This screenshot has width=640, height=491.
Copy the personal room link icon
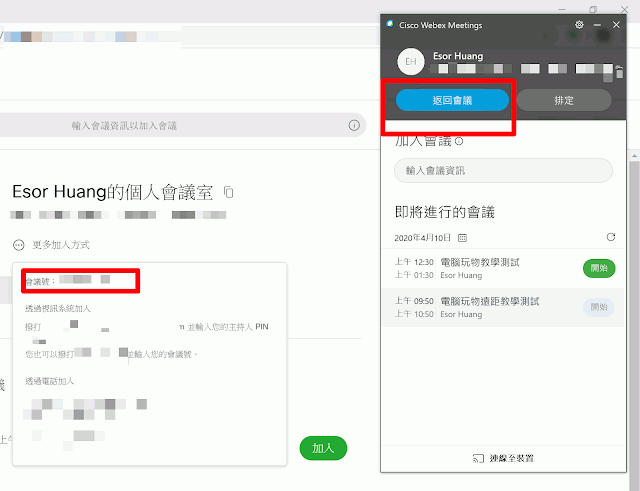pyautogui.click(x=229, y=192)
